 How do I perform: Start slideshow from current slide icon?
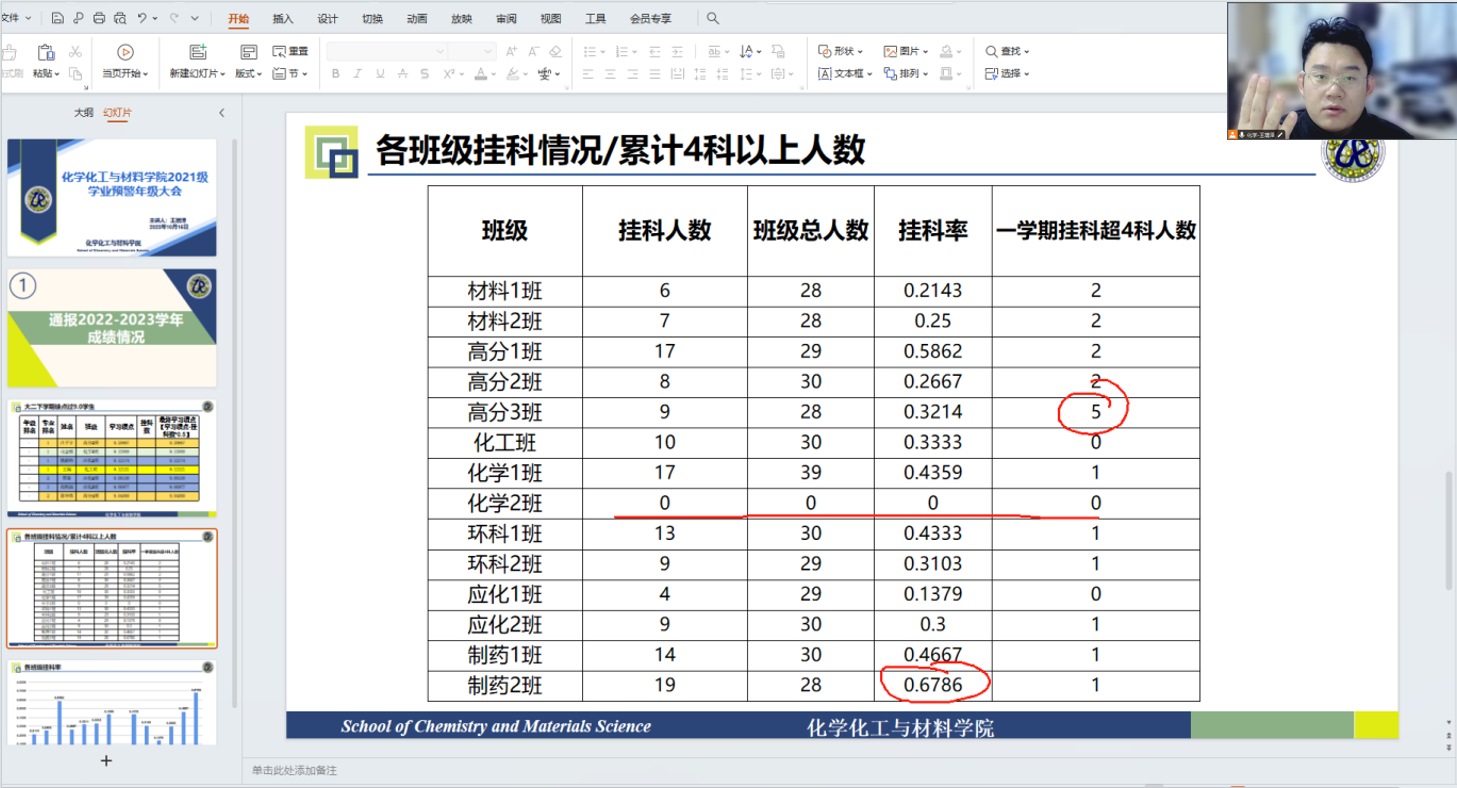125,53
